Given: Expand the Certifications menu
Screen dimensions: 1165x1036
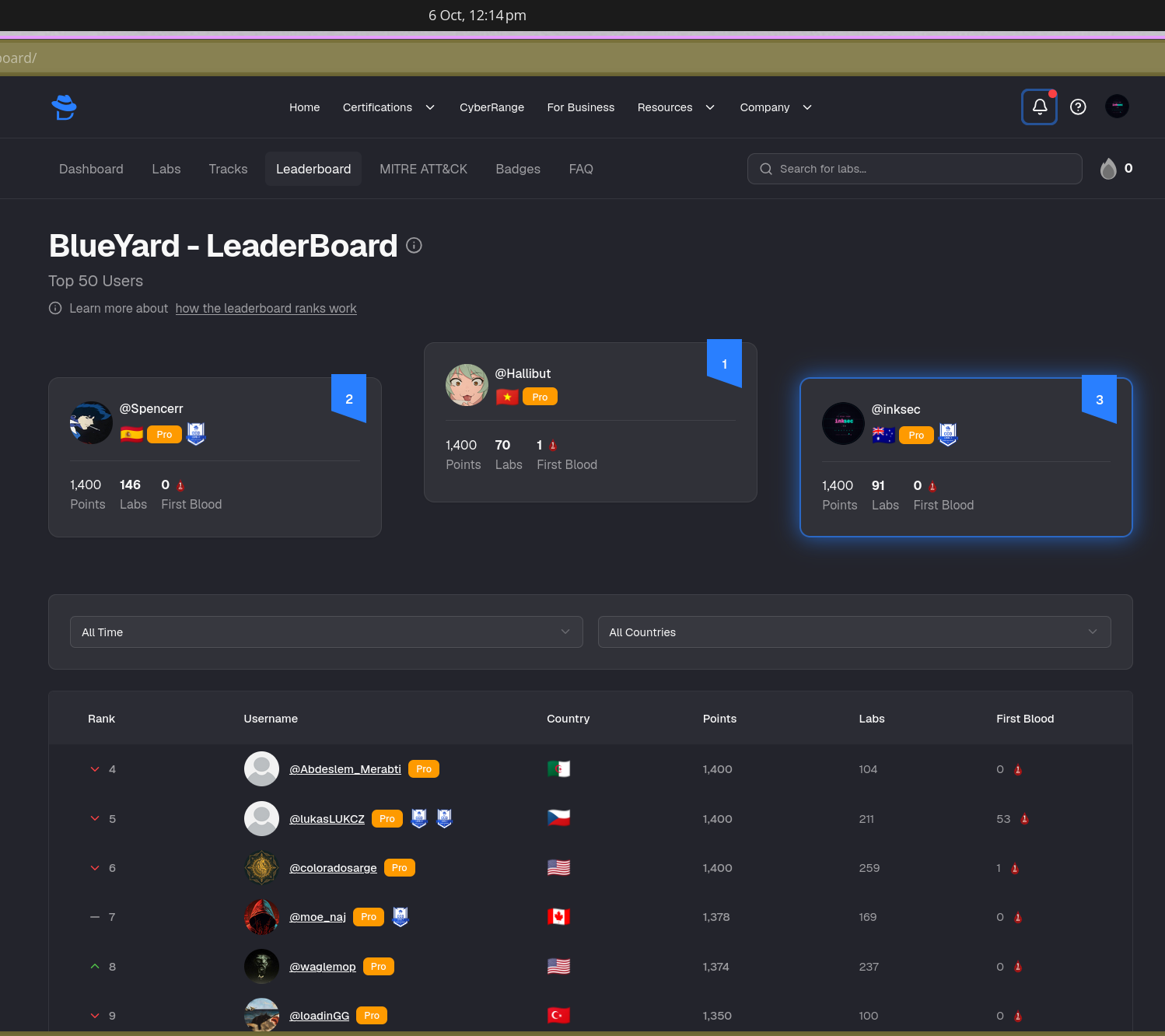Looking at the screenshot, I should click(388, 107).
